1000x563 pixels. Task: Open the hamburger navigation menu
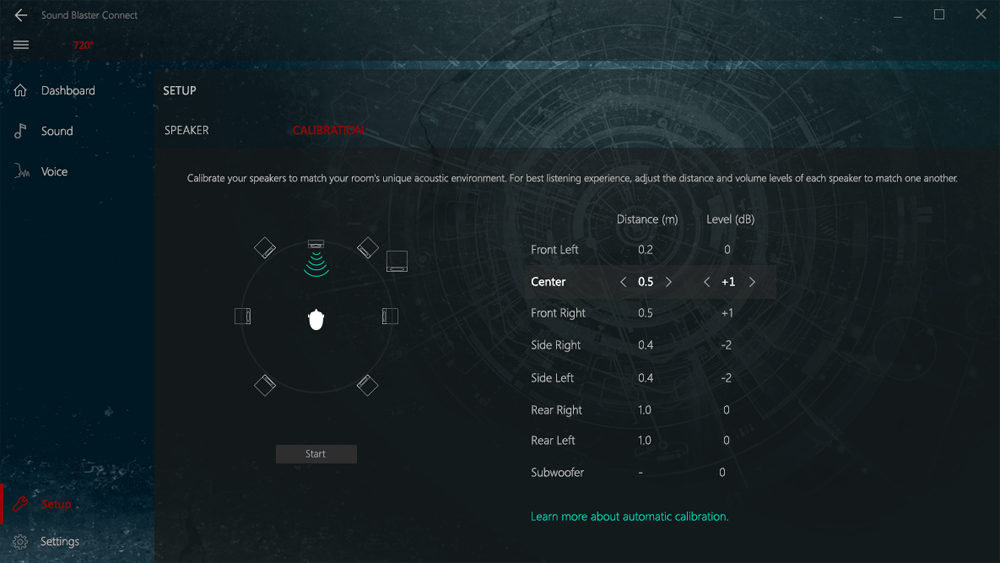point(21,45)
